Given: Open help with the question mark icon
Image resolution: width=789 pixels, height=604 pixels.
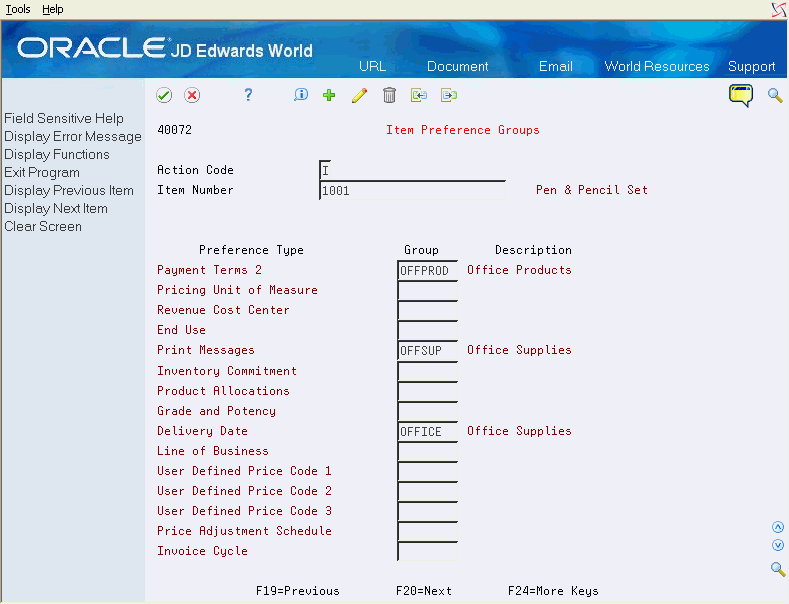Looking at the screenshot, I should pos(248,95).
